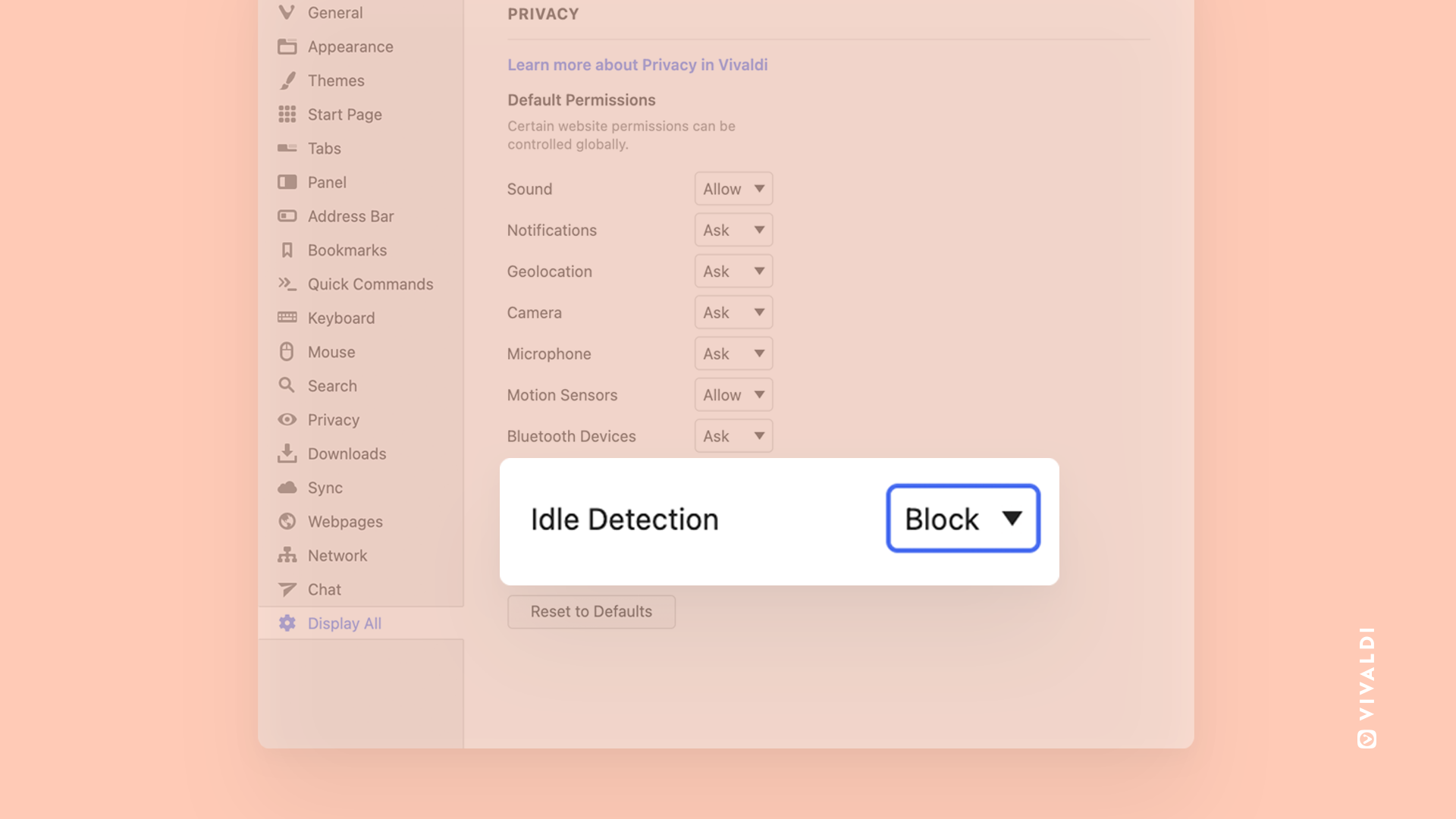This screenshot has height=819, width=1456.
Task: Change Idle Detection dropdown to Block
Action: (962, 517)
